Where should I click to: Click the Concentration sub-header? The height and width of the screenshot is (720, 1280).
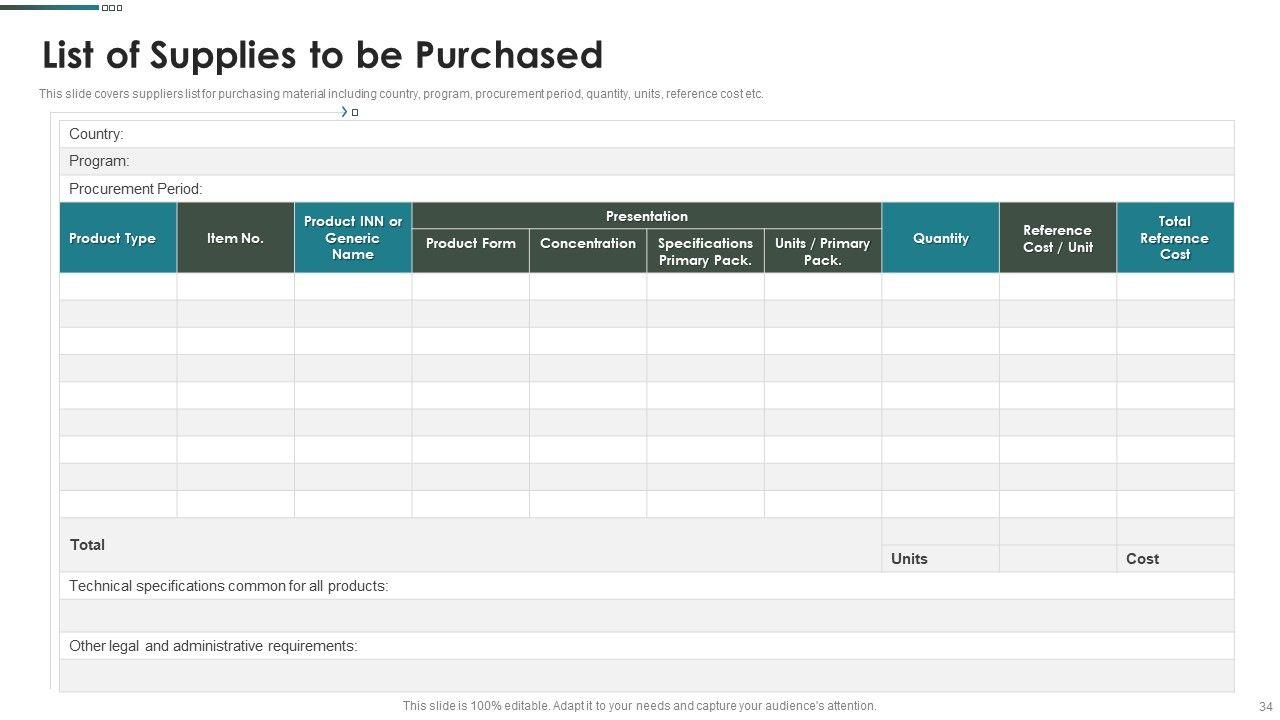[588, 244]
